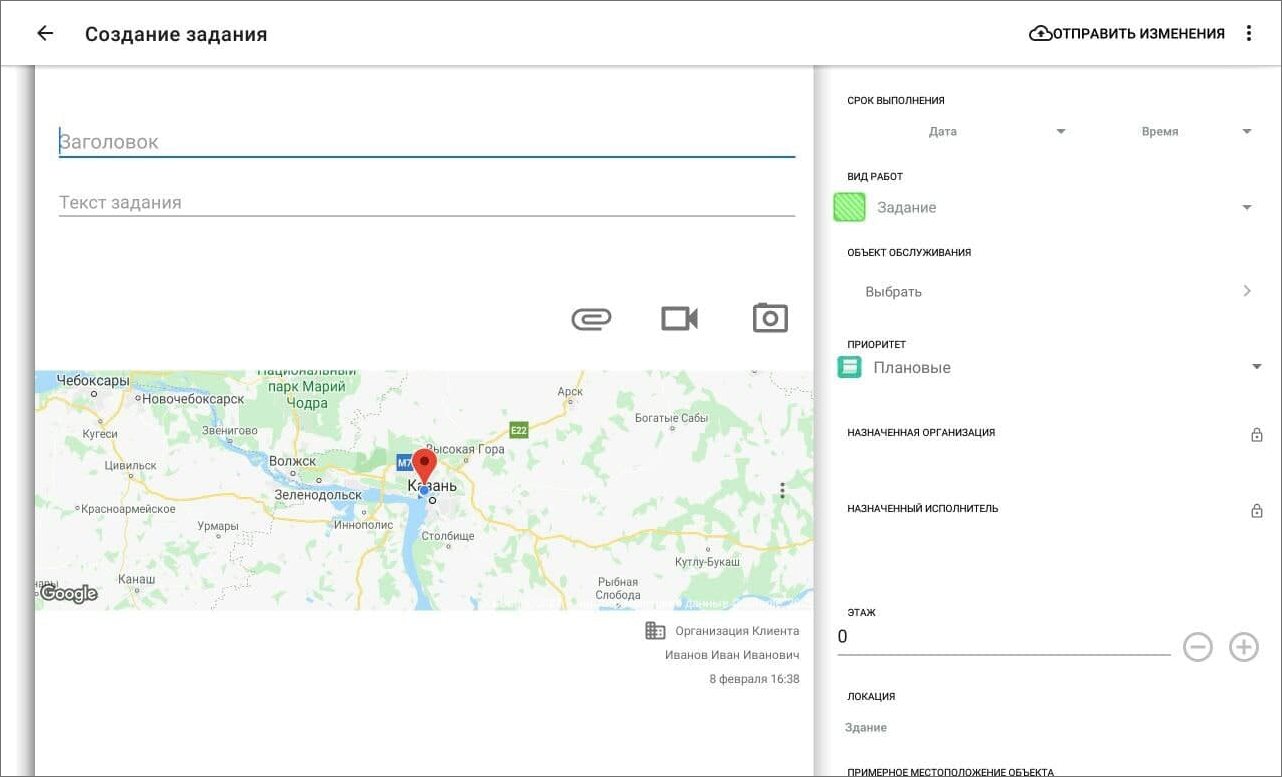Viewport: 1282px width, 777px height.
Task: Click the red map pin on Kazan
Action: 424,466
